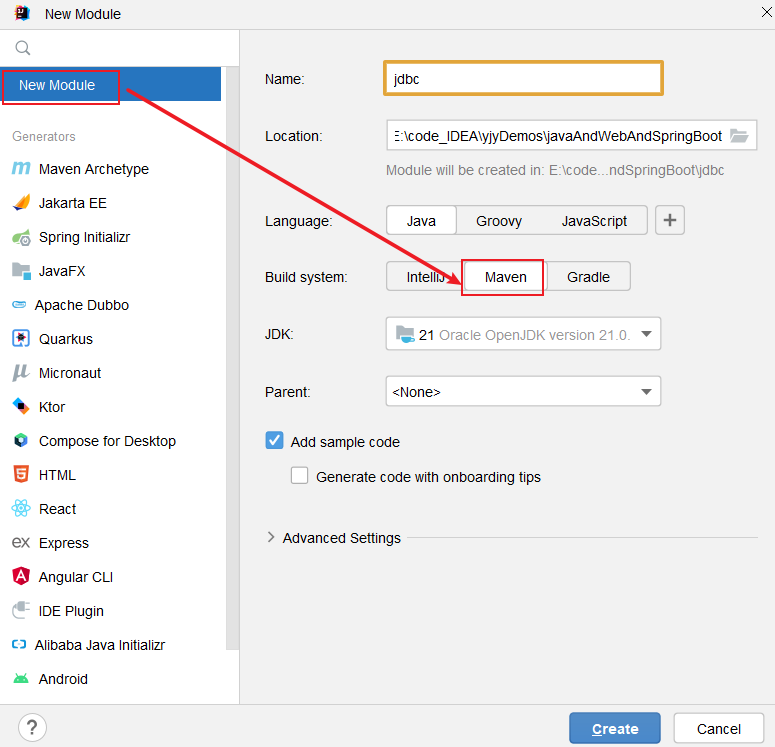Choose Gradle build system
This screenshot has height=747, width=775.
588,277
